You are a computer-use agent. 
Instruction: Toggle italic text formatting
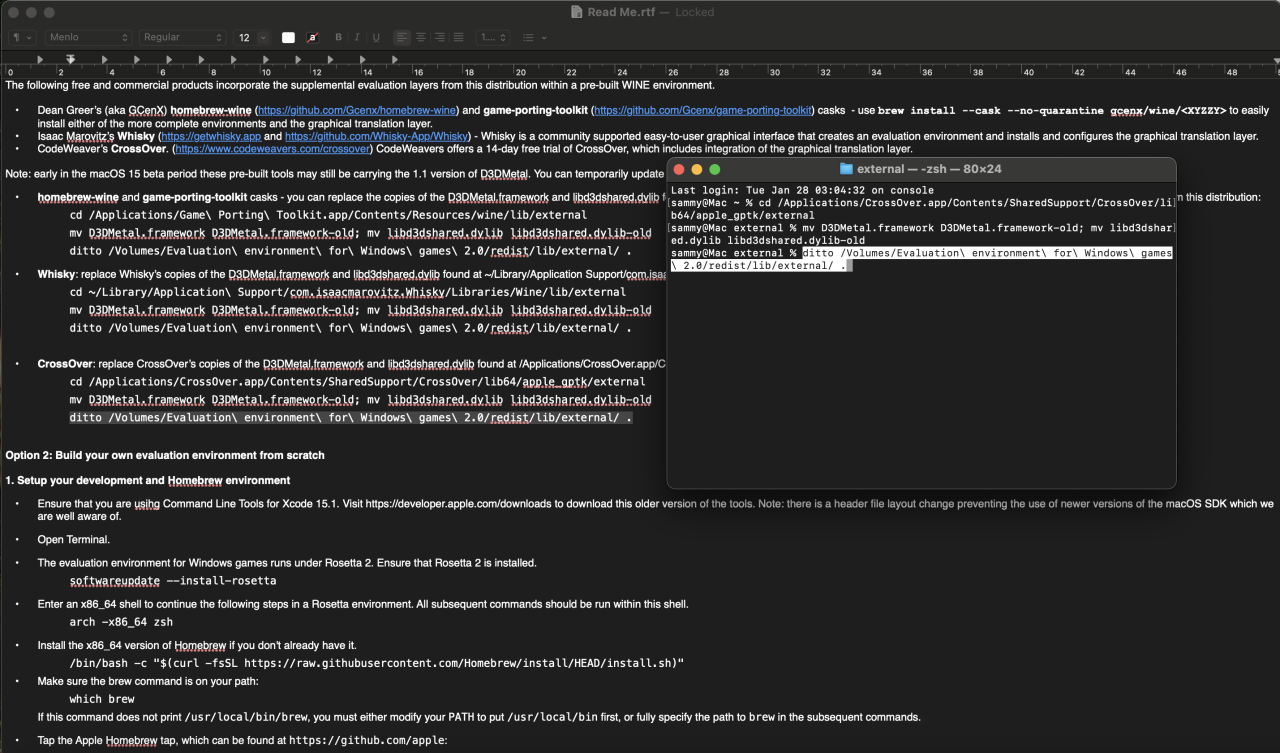click(357, 37)
